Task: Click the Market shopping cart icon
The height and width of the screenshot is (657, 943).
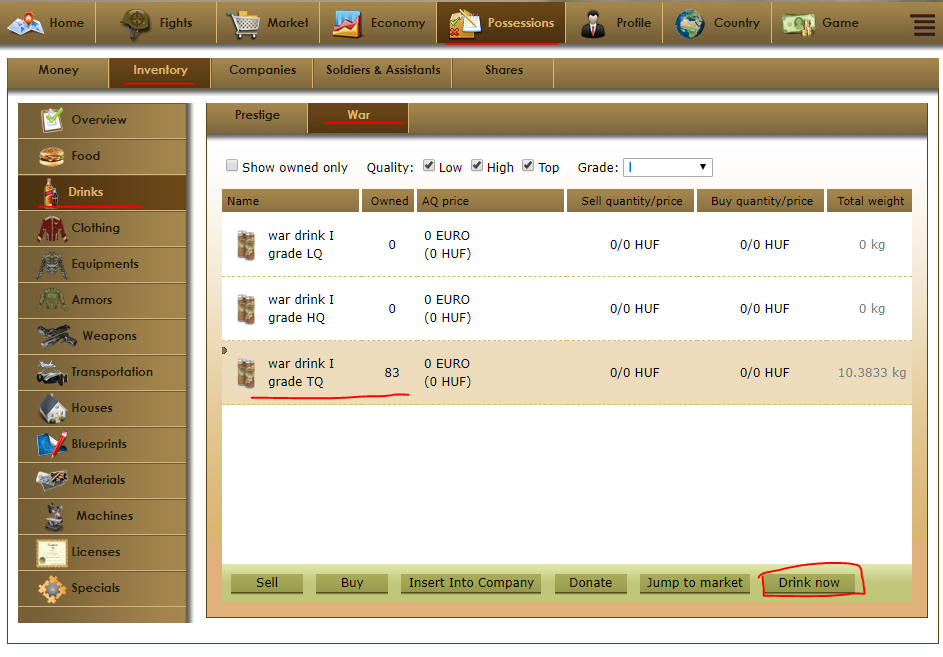Action: pos(244,24)
